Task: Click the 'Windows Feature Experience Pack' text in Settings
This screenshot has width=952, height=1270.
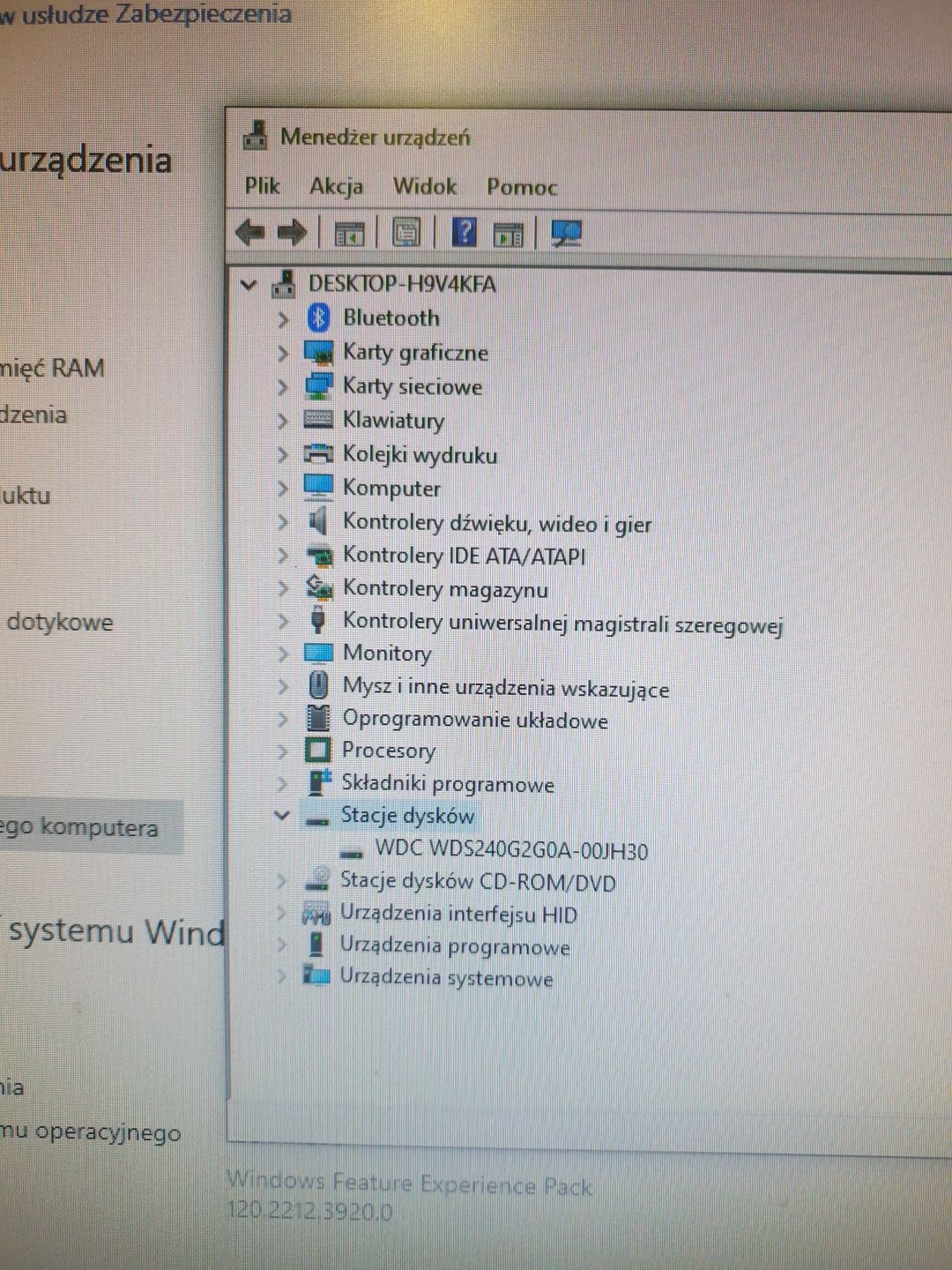Action: (409, 1183)
